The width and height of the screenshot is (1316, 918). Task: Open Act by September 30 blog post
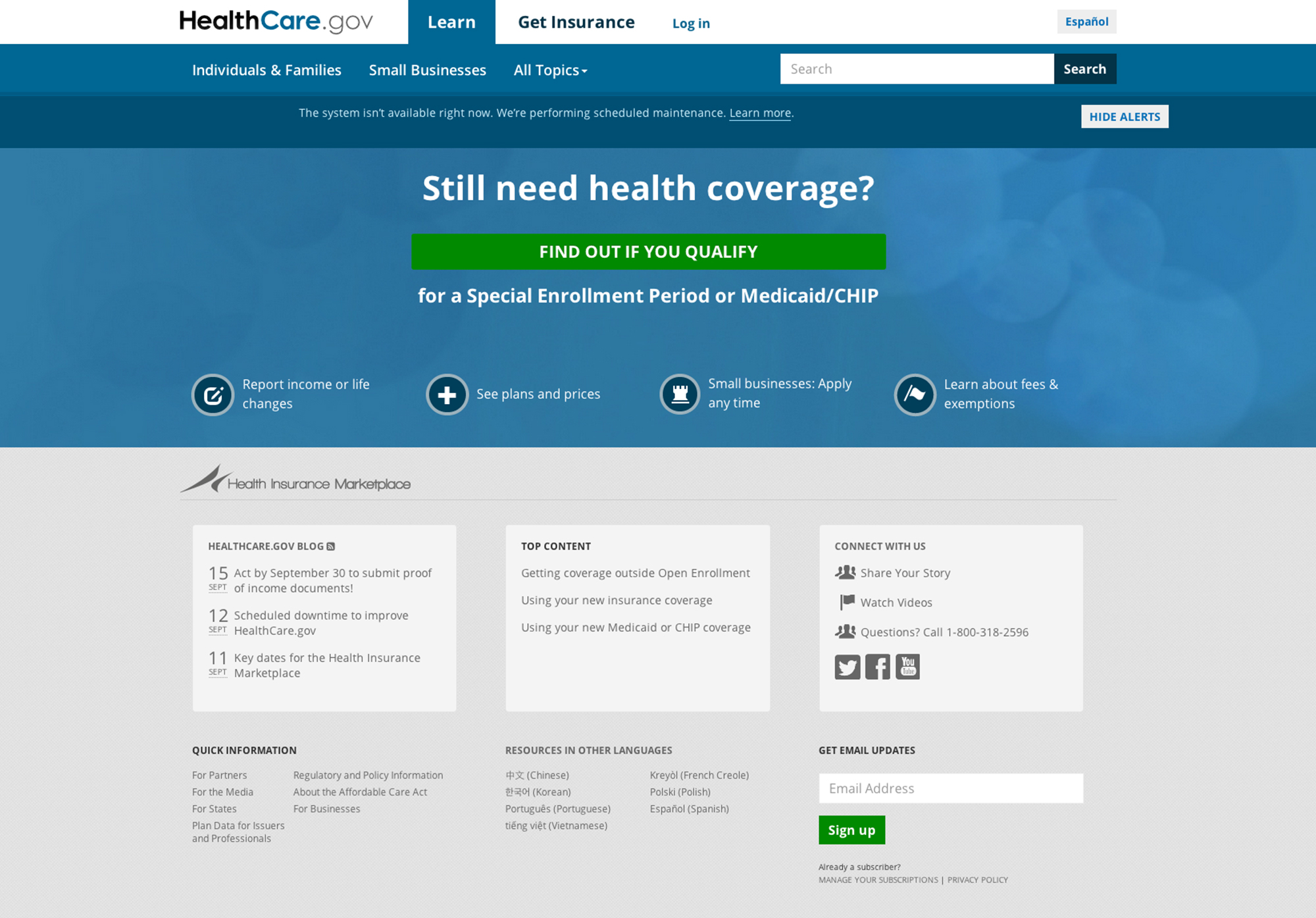coord(332,580)
